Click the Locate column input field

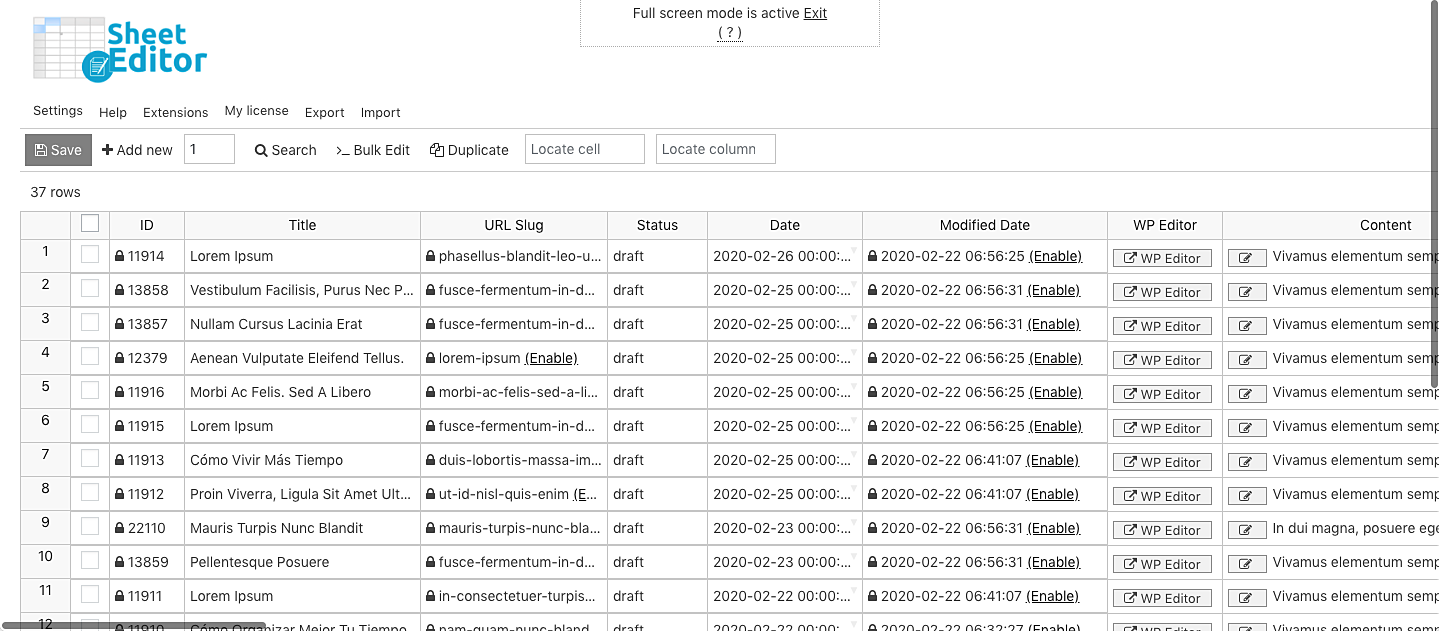tap(715, 149)
